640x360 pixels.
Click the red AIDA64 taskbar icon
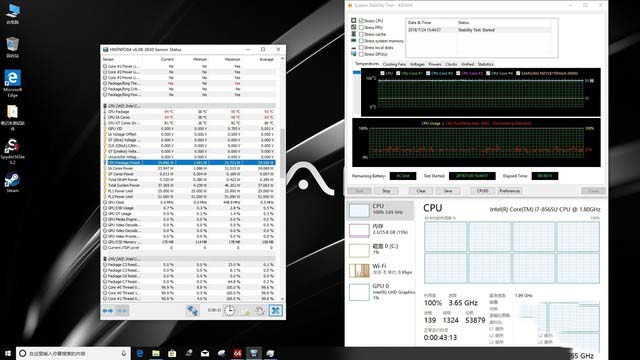click(x=238, y=353)
